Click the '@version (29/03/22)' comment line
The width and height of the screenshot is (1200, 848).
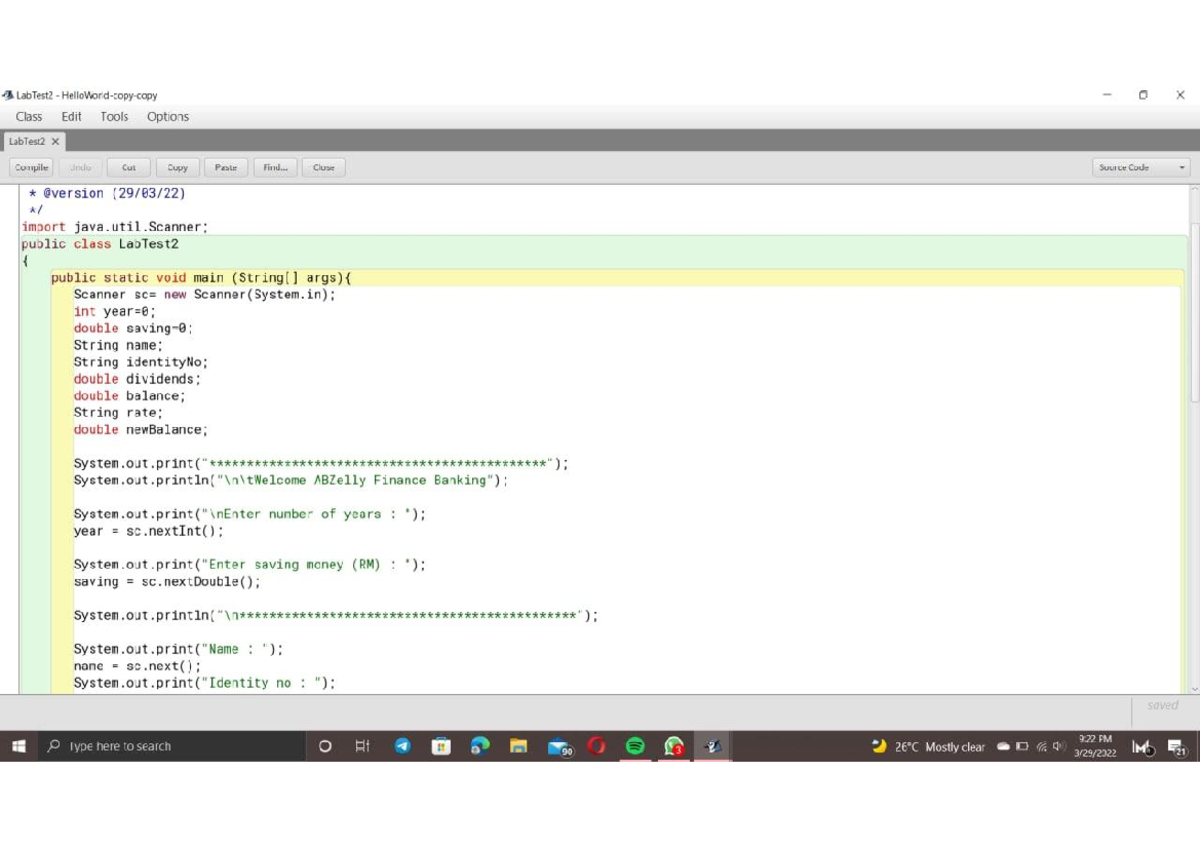coord(108,193)
